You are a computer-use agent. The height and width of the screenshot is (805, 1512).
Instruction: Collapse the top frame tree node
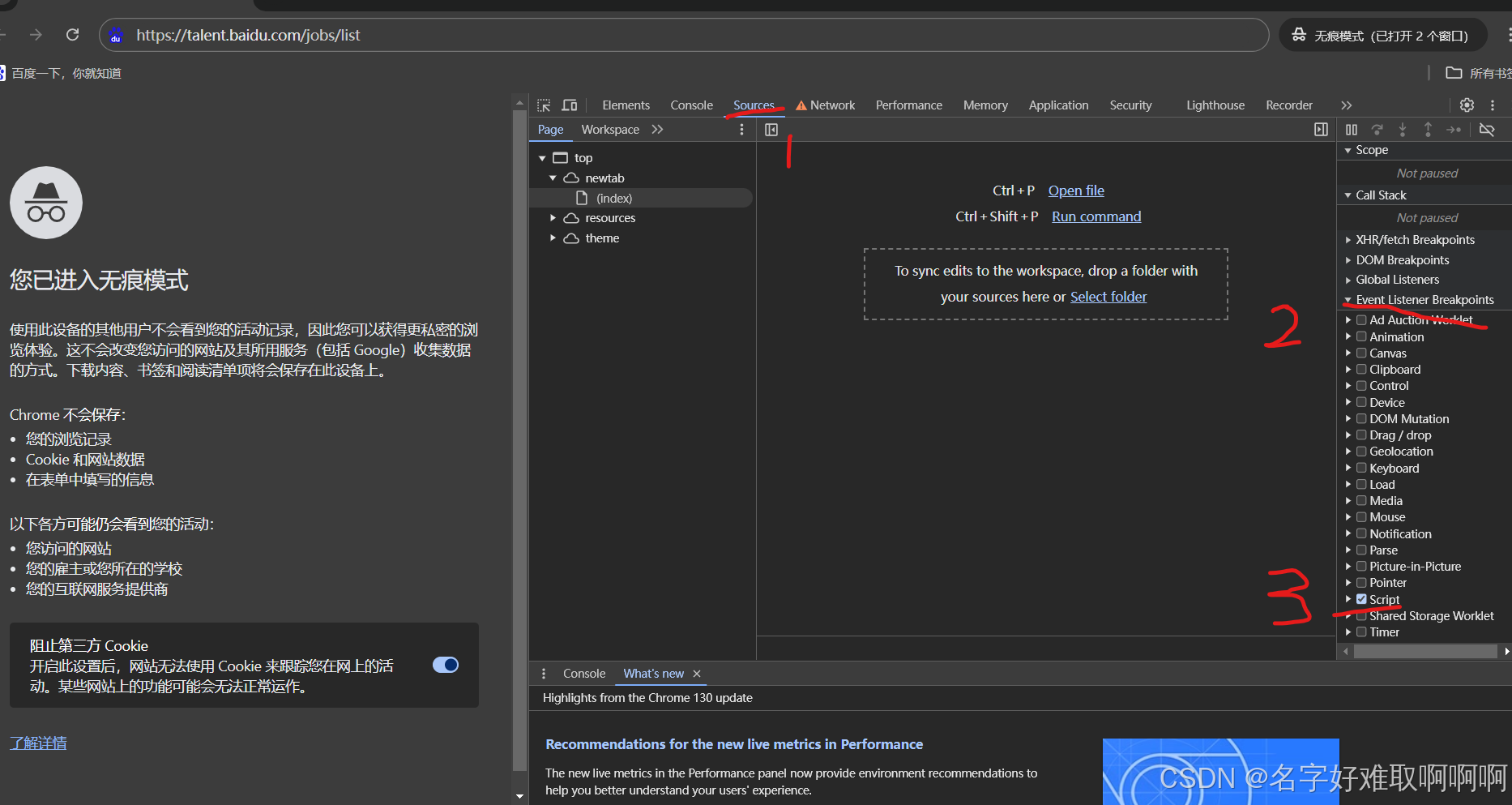[542, 158]
